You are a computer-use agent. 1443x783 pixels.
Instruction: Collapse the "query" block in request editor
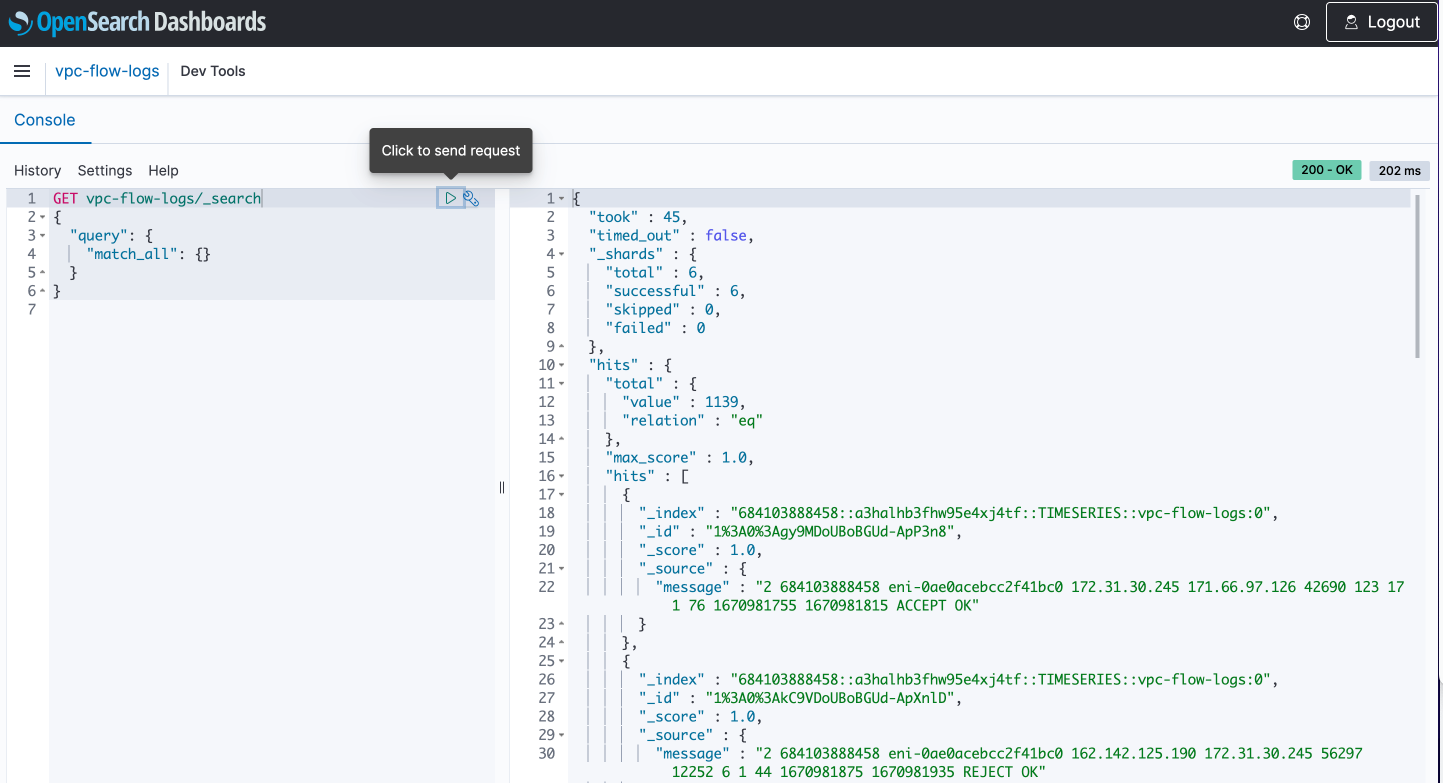pos(42,235)
